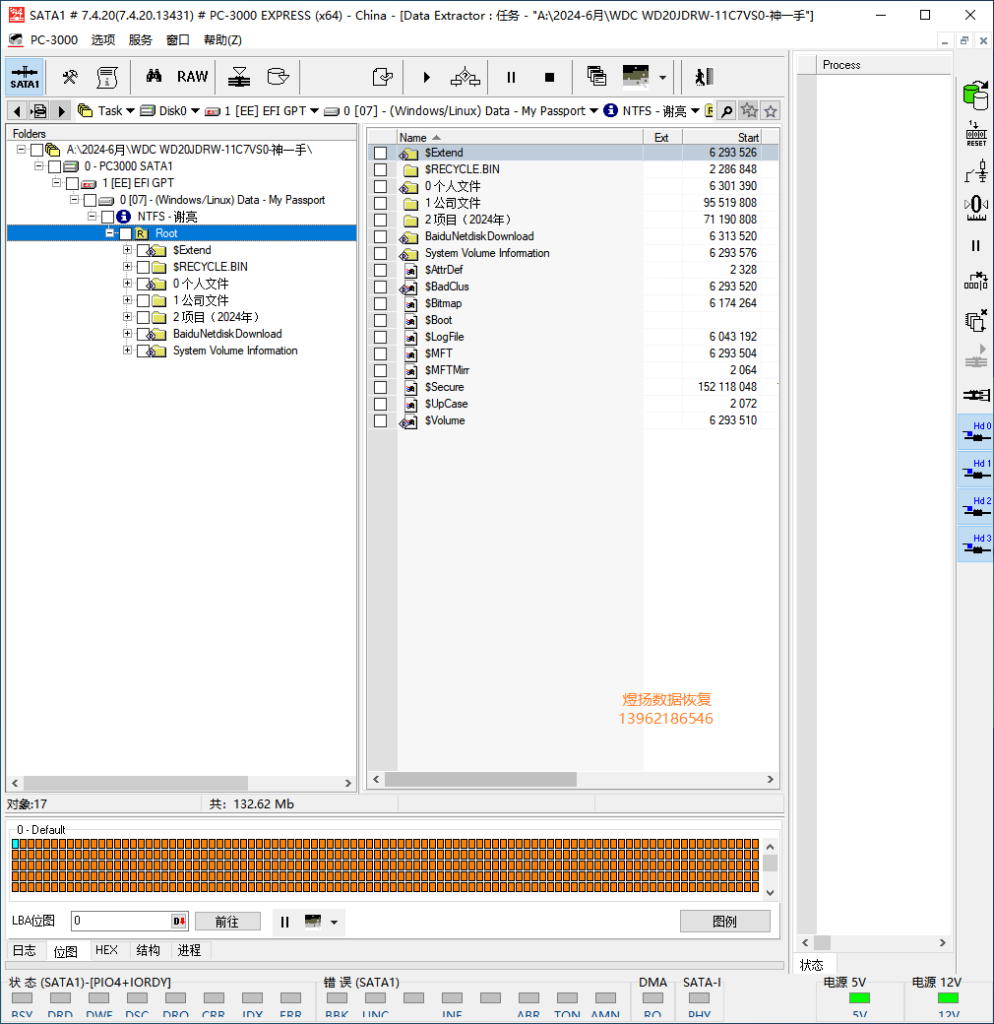Open the info scroll icon in toolbar
Viewport: 994px width, 1024px height.
[x=107, y=77]
